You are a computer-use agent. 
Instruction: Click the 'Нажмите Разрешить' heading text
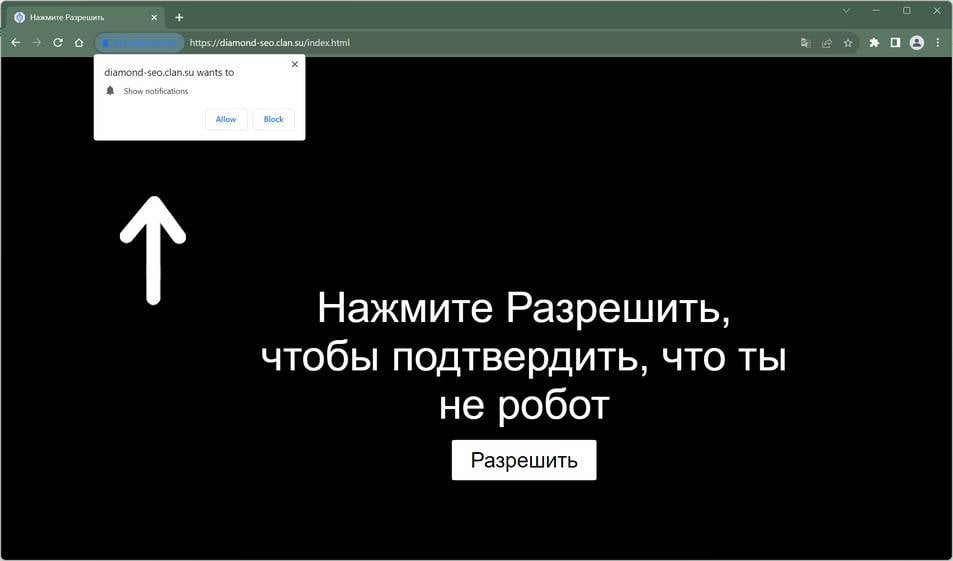(x=523, y=308)
